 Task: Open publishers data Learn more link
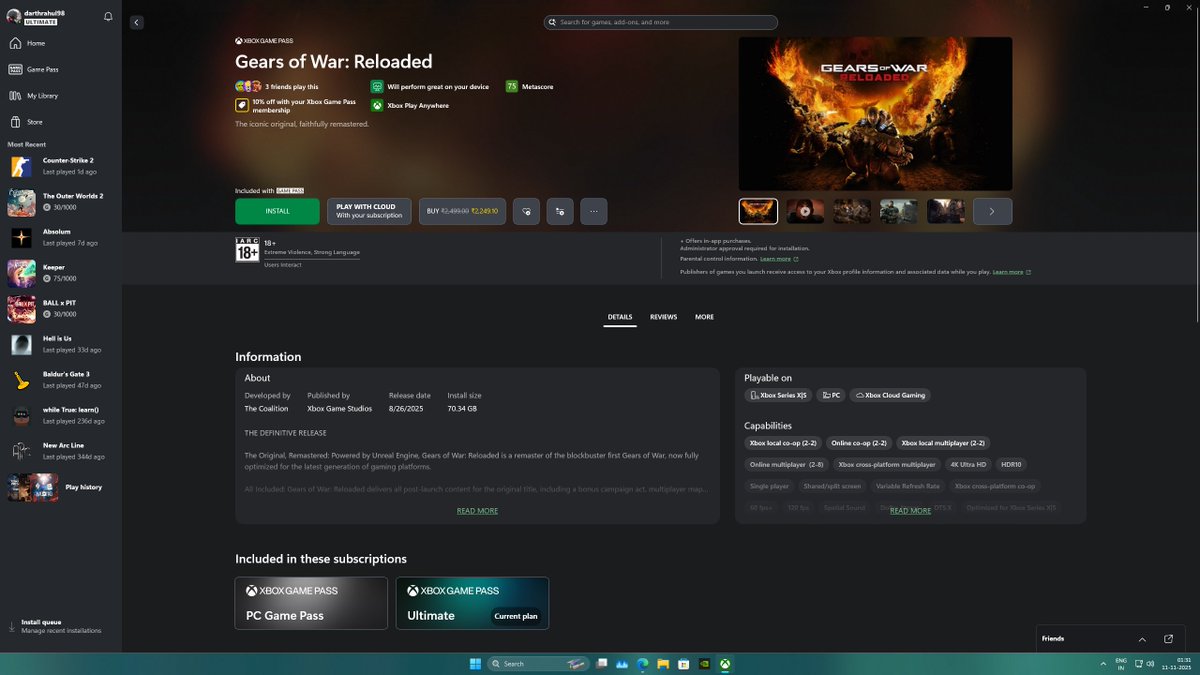[1012, 272]
